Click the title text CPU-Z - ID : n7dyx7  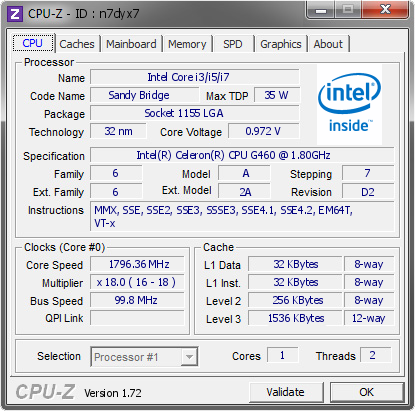click(83, 14)
